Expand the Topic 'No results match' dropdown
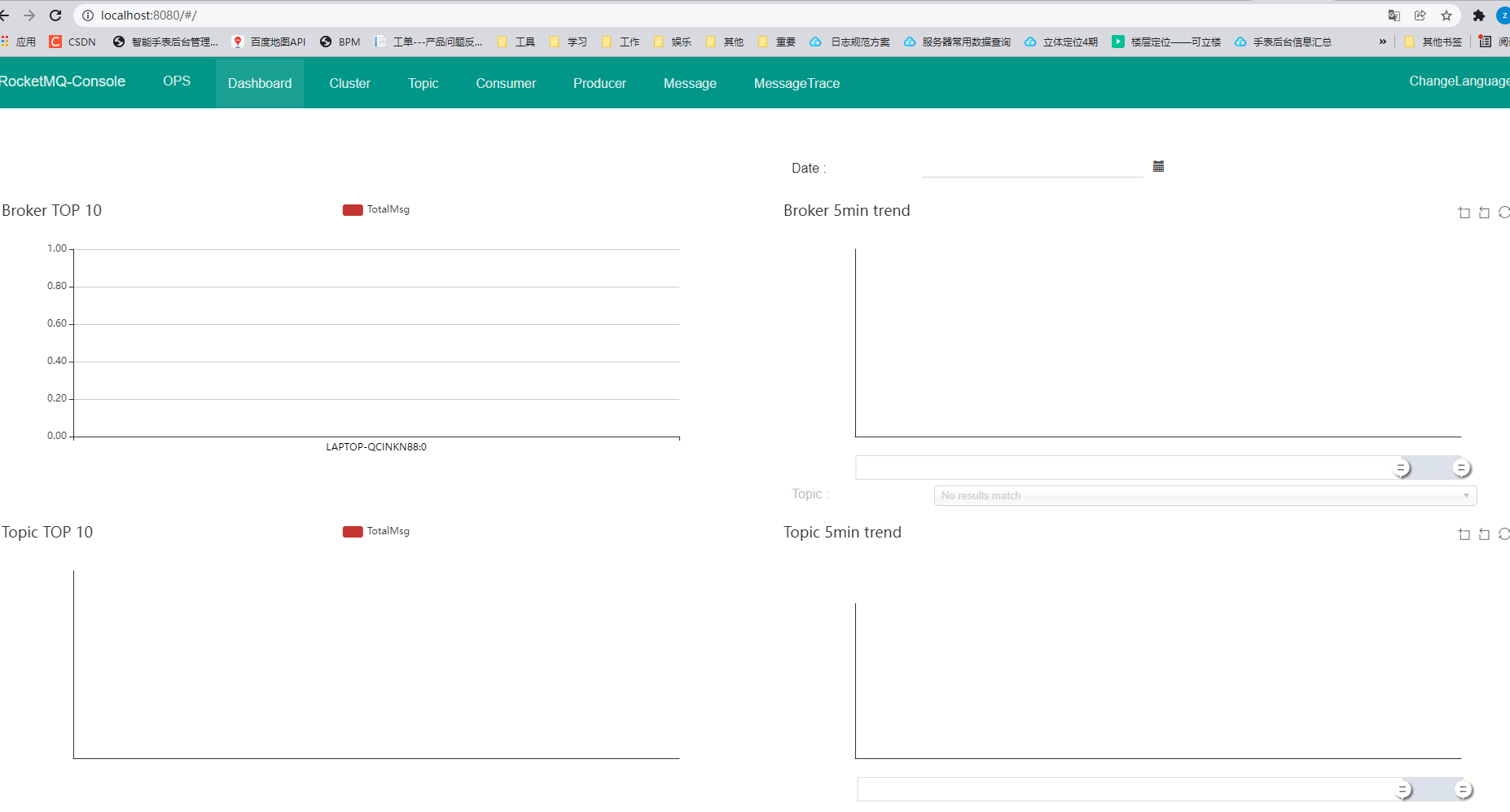 [x=1205, y=495]
